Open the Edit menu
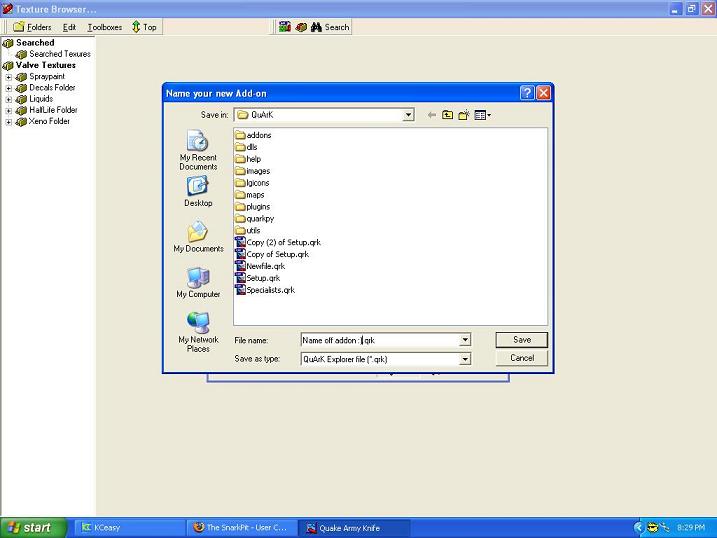Viewport: 717px width, 538px height. click(x=69, y=27)
